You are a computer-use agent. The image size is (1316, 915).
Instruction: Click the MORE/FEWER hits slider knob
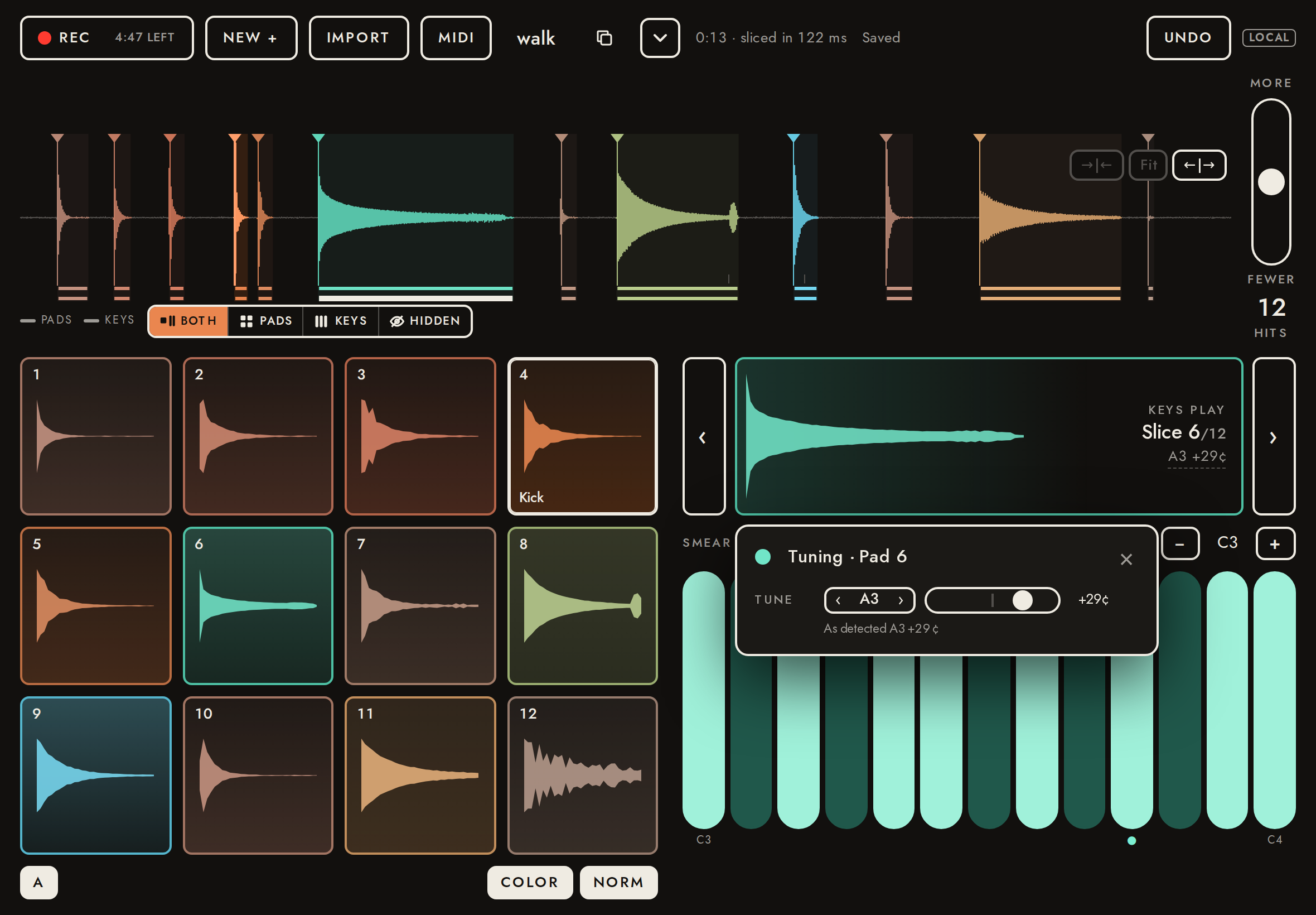coord(1270,182)
